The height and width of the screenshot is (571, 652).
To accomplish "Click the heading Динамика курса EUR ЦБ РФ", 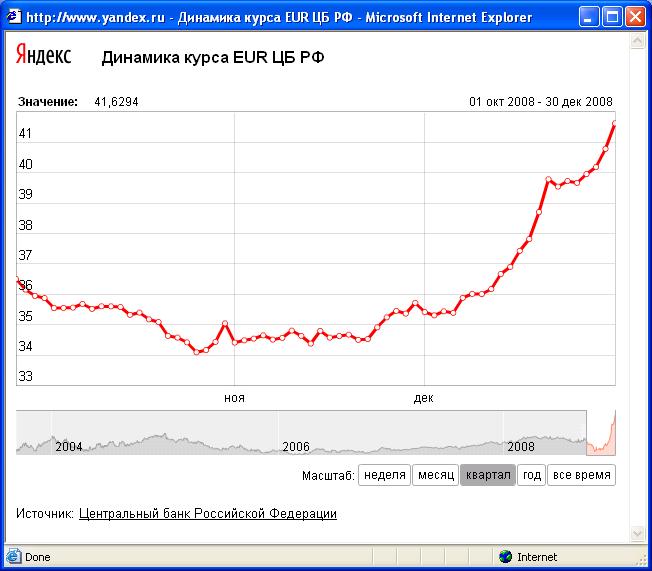I will (x=212, y=57).
